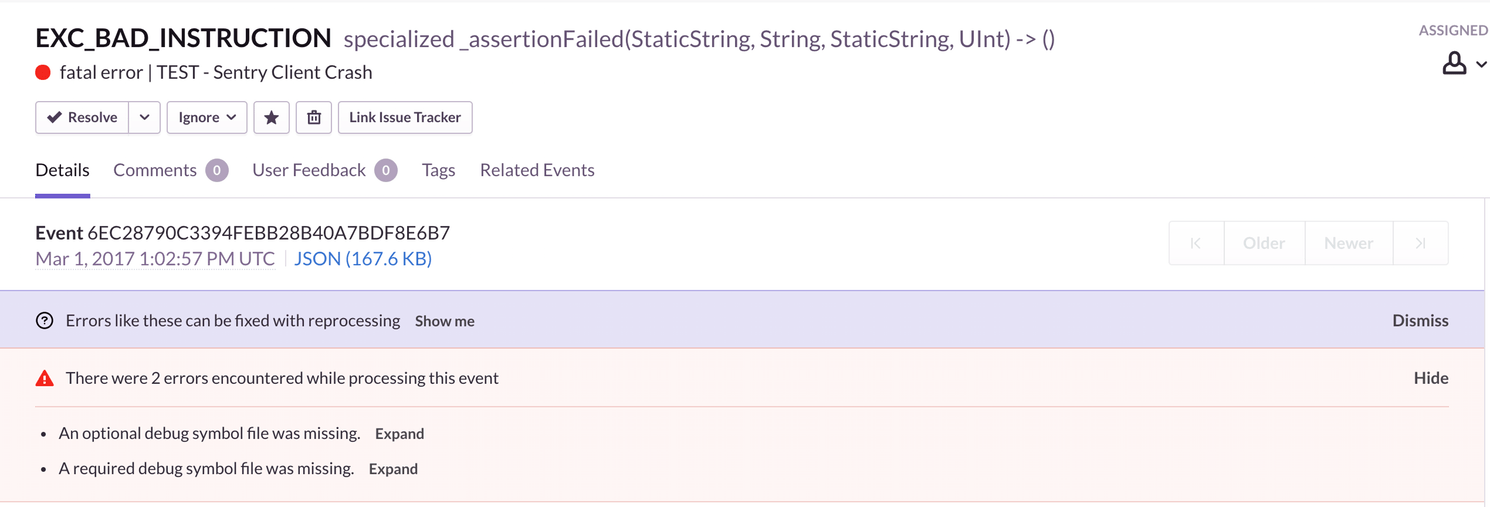This screenshot has width=1490, height=507.
Task: Dismiss the reprocessing hint banner
Action: [x=1420, y=321]
